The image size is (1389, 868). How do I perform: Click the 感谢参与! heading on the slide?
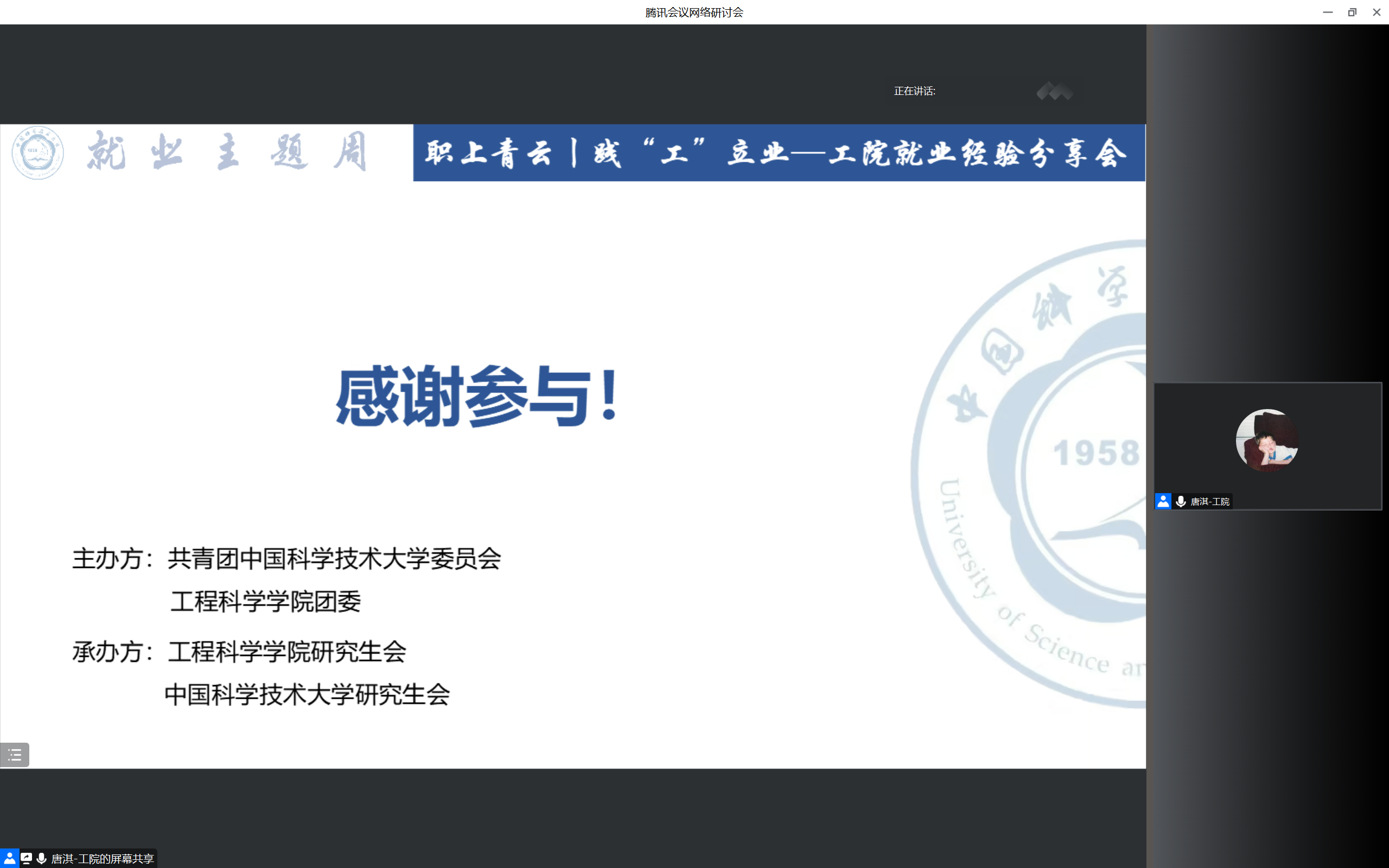tap(476, 396)
